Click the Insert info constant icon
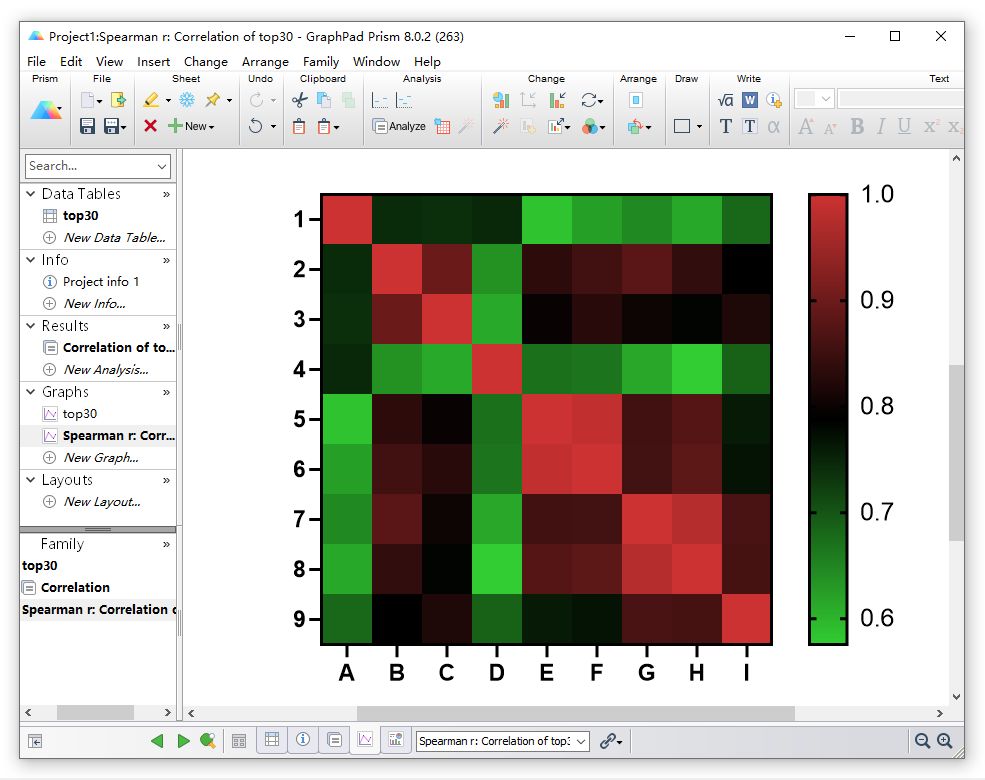 tap(774, 100)
